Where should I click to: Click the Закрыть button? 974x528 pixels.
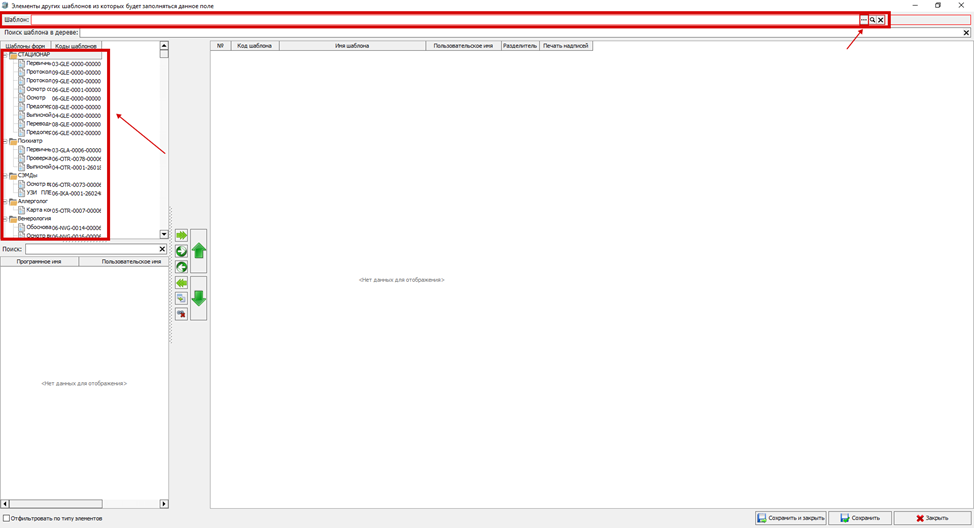pyautogui.click(x=931, y=518)
